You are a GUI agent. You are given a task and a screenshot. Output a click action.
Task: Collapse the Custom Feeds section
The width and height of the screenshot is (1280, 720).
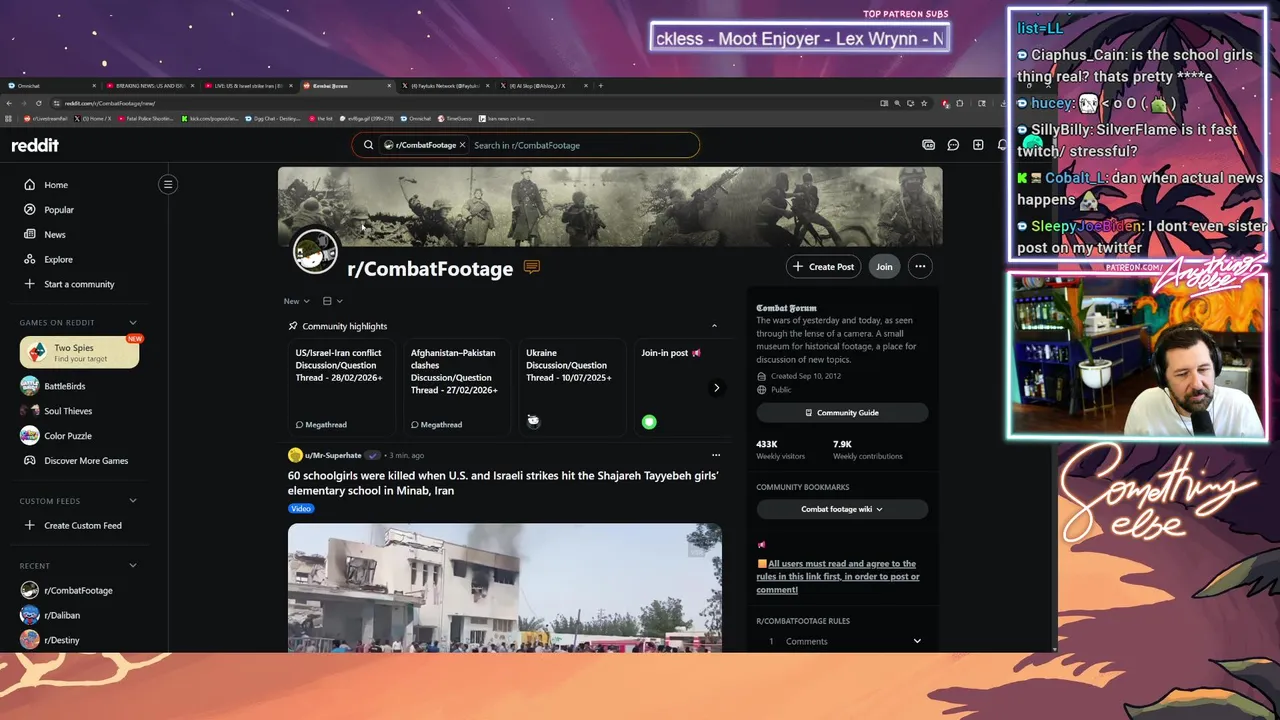click(x=133, y=501)
